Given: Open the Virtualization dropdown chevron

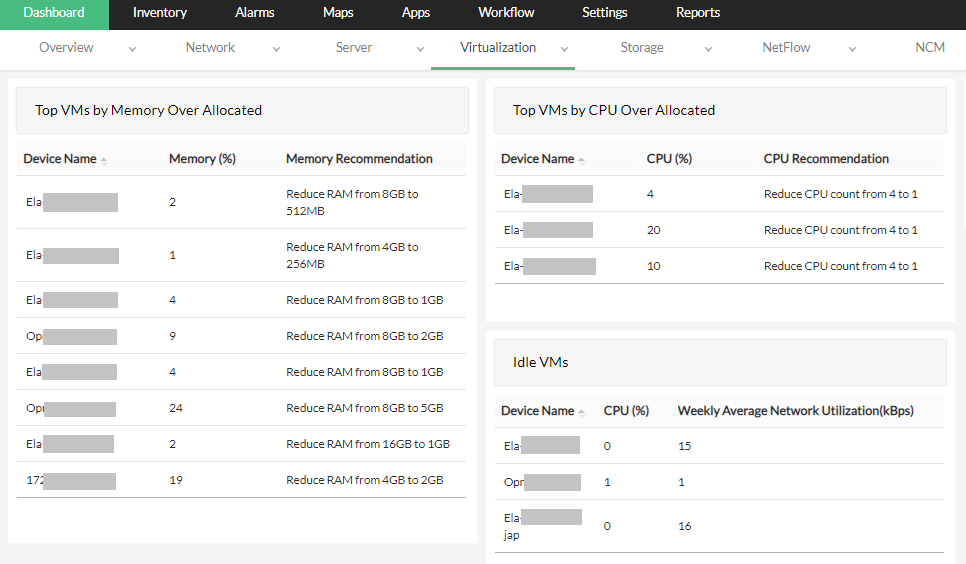Looking at the screenshot, I should tap(564, 48).
